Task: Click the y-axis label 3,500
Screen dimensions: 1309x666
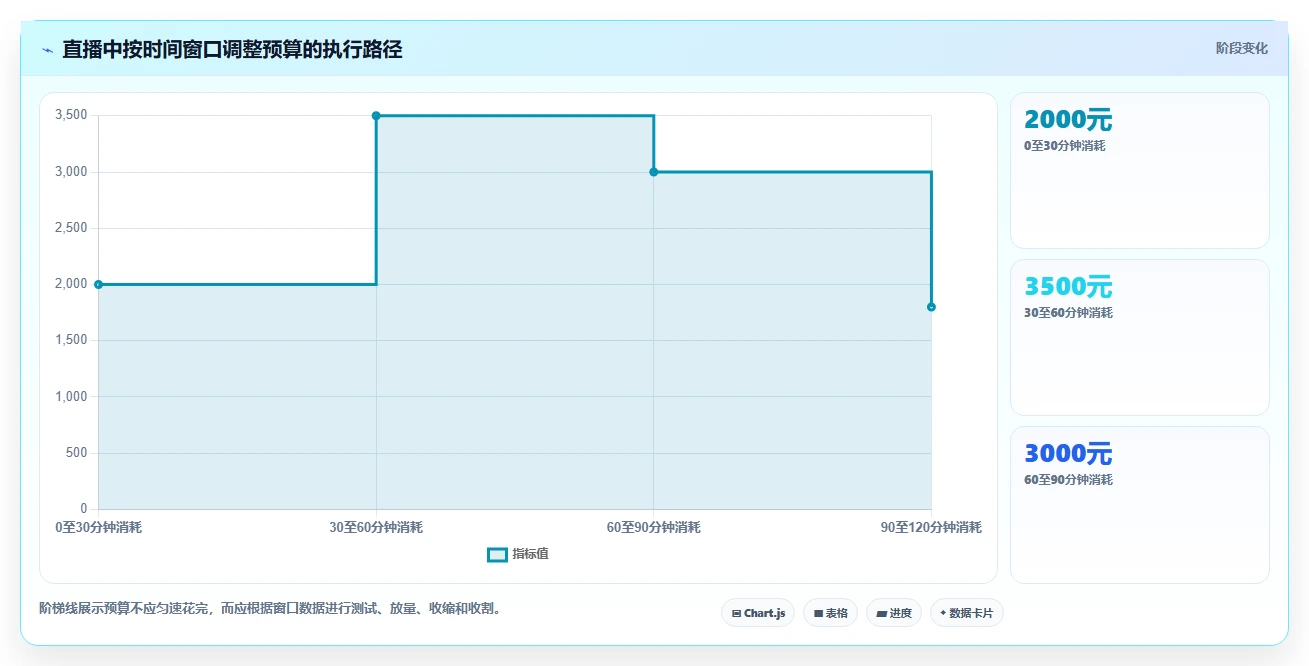Action: 71,116
